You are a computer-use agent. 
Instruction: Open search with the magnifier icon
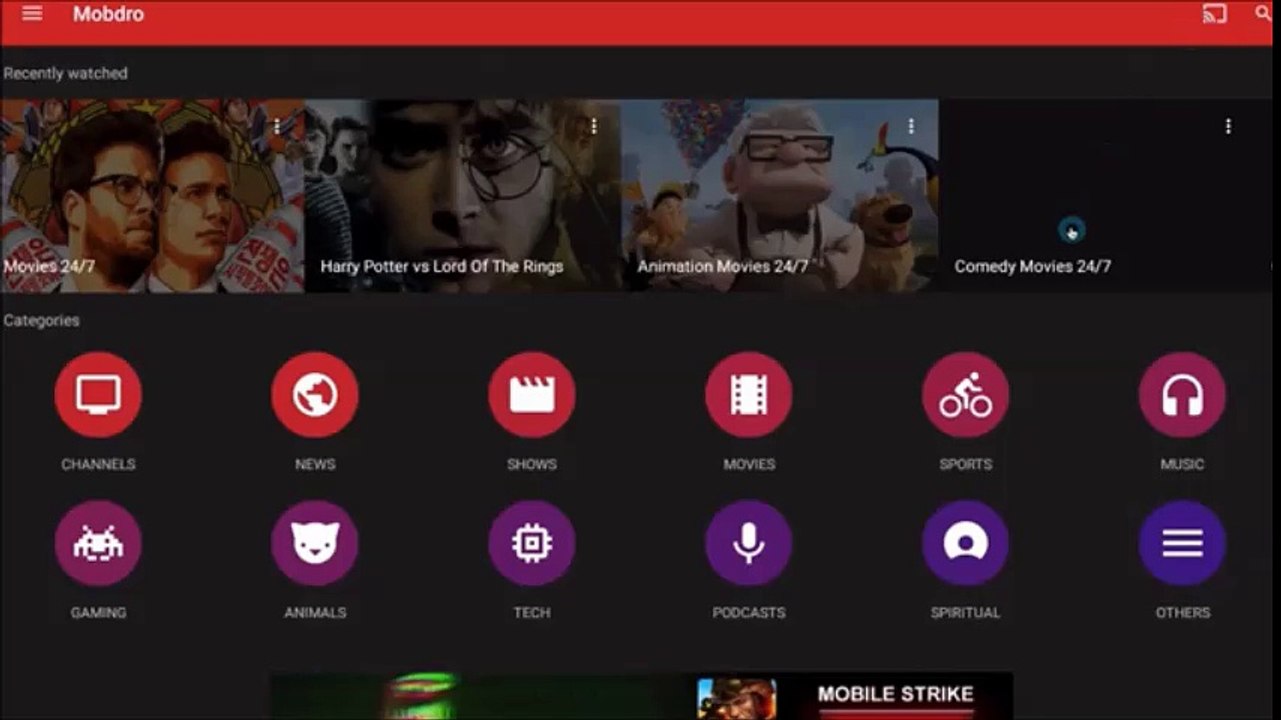(1264, 14)
